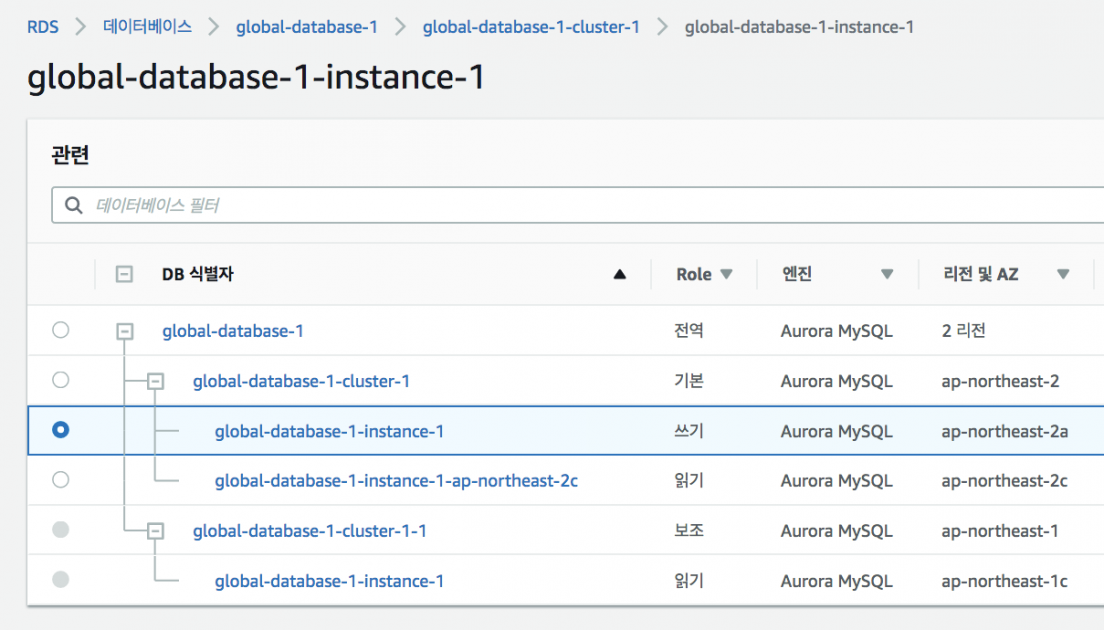Open the 리전 및 AZ column filter icon

[1063, 273]
